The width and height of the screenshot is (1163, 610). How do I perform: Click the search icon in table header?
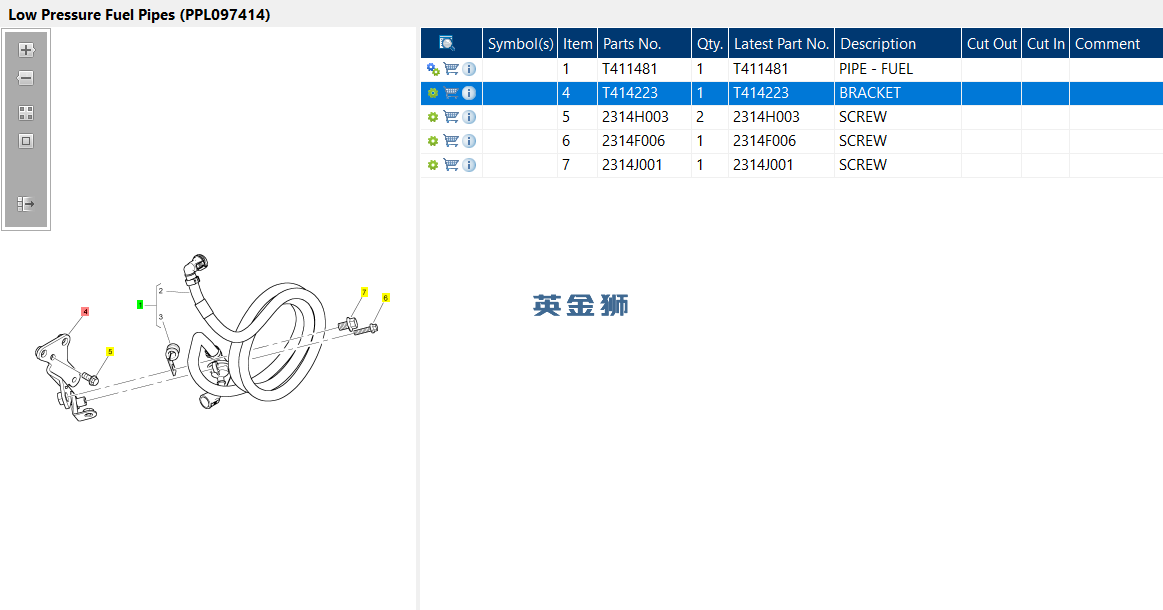(x=447, y=43)
